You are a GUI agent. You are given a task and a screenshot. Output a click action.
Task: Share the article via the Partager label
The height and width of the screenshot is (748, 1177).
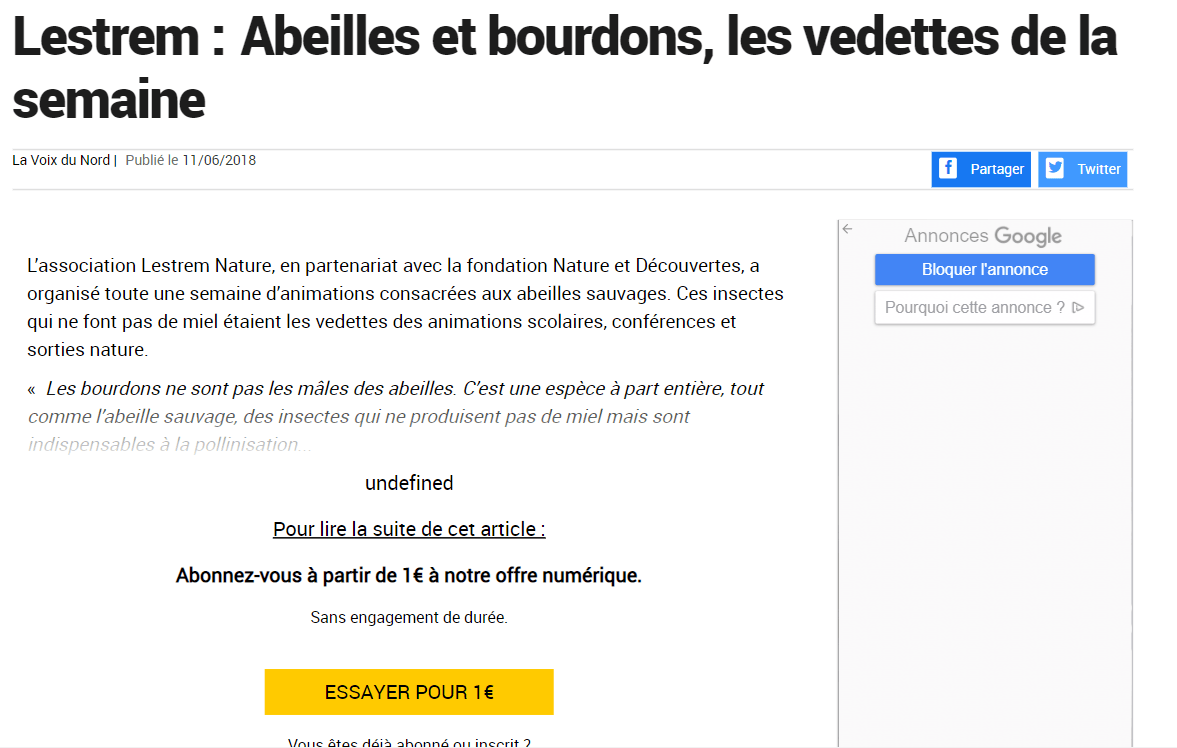tap(997, 169)
